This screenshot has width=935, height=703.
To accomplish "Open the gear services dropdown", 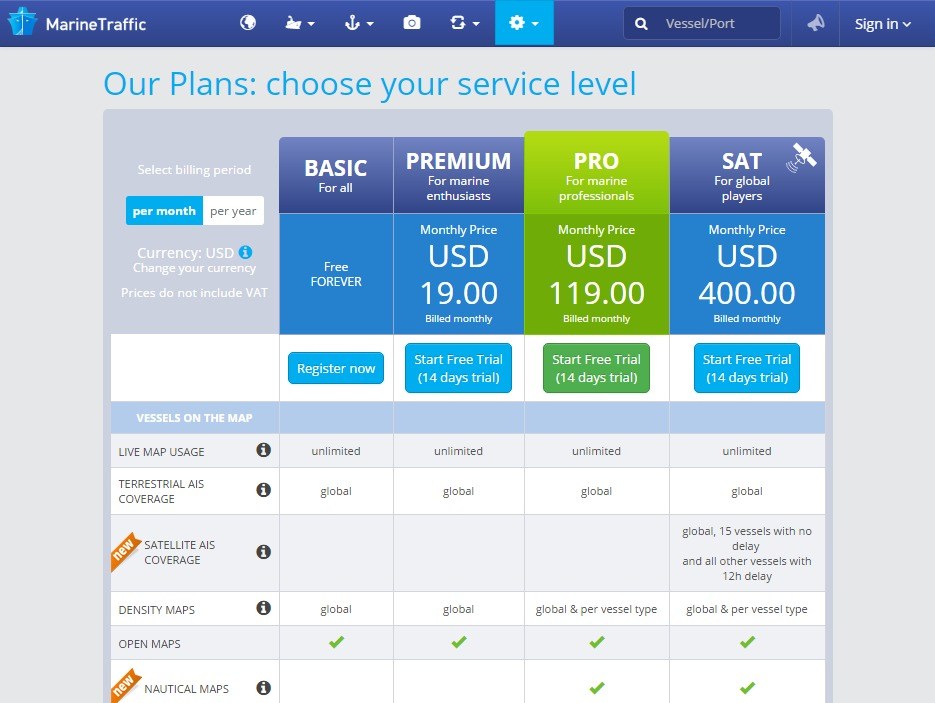I will pos(524,23).
